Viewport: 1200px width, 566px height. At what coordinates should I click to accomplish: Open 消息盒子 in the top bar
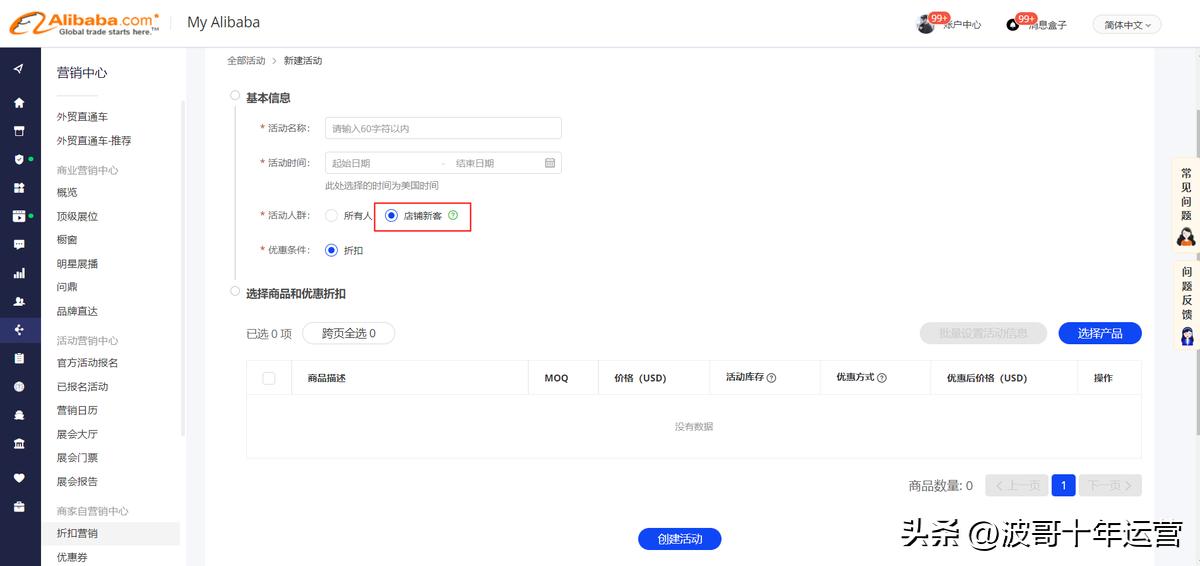point(1047,25)
